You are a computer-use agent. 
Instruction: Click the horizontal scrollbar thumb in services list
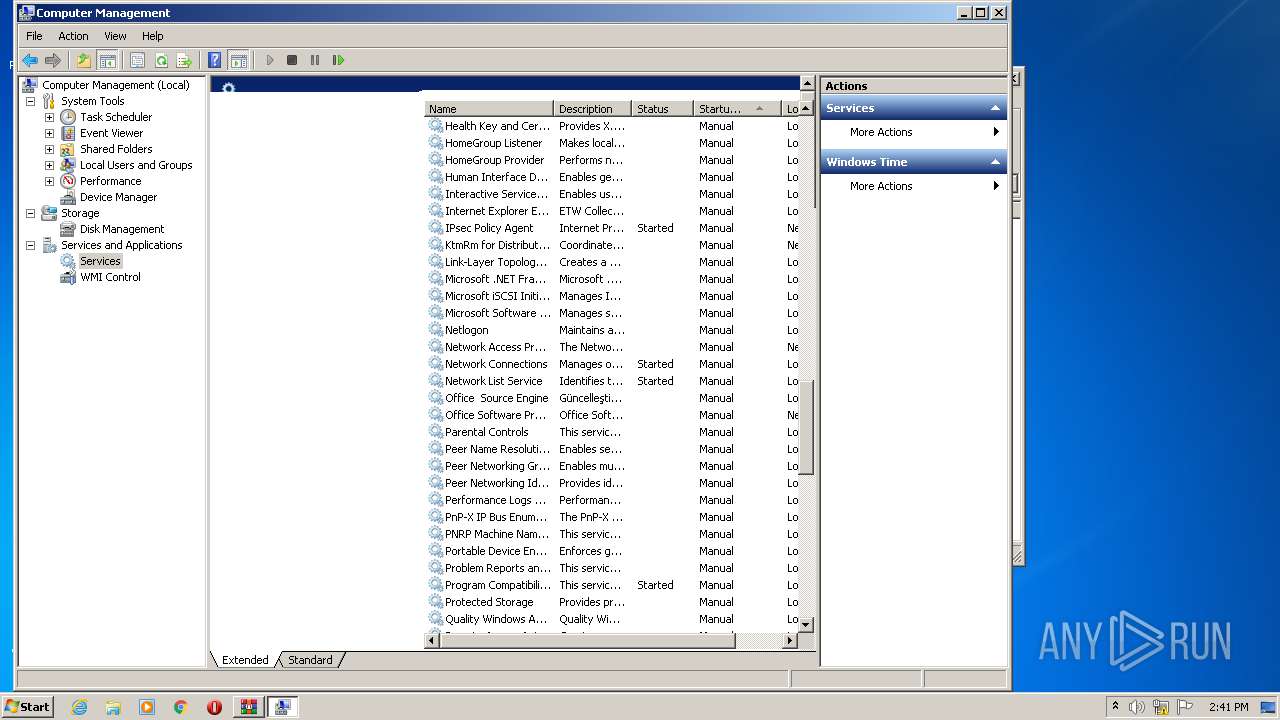click(x=588, y=640)
